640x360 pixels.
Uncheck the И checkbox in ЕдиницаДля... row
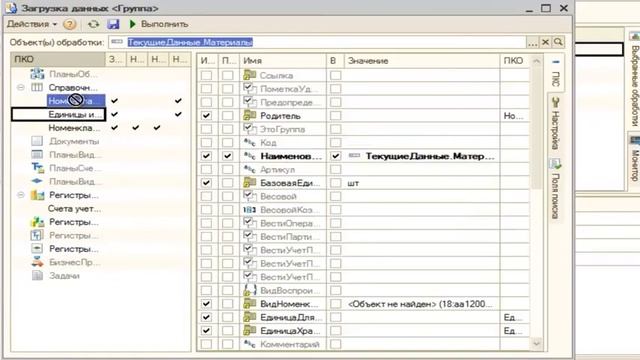(207, 317)
